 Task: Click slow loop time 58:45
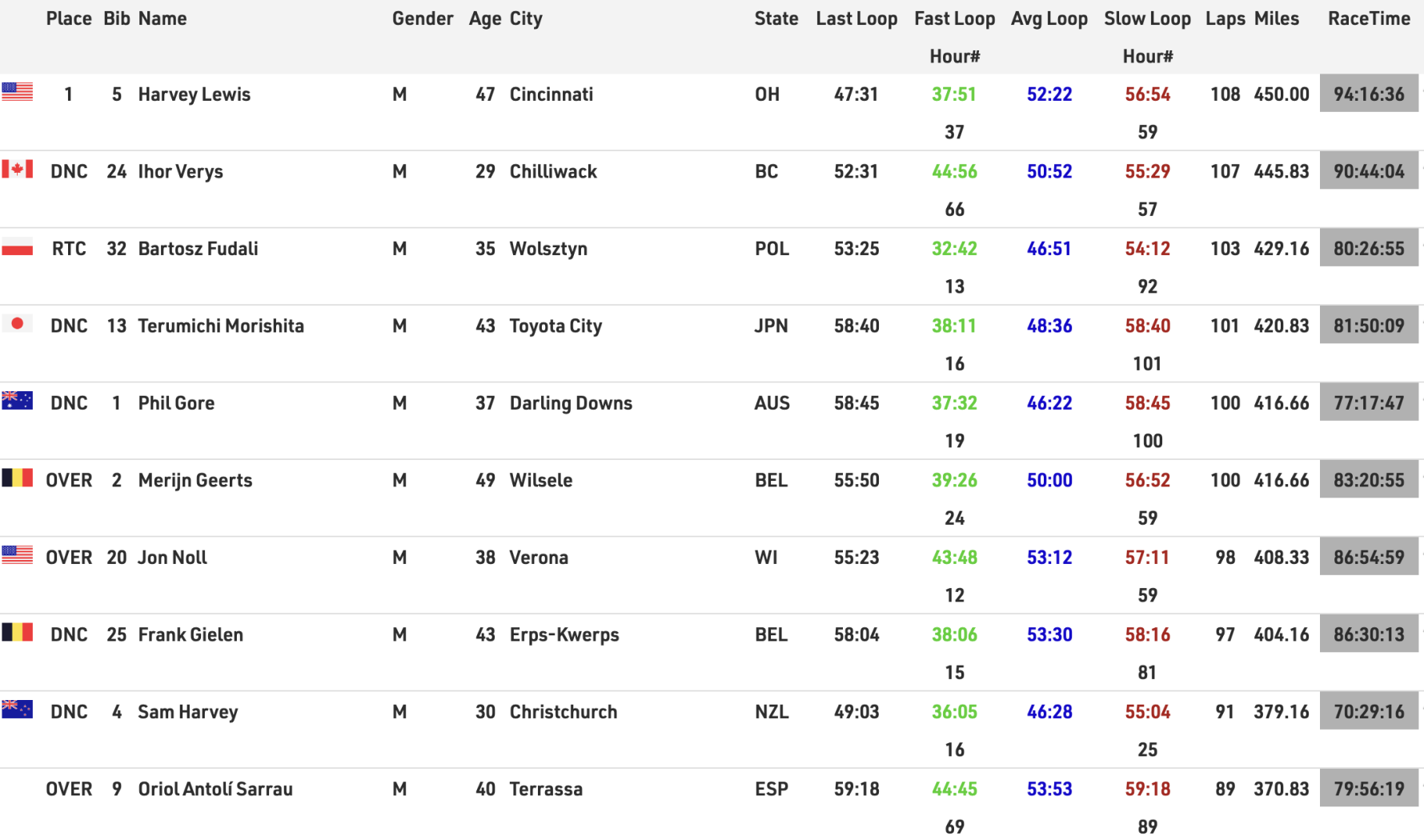1148,402
